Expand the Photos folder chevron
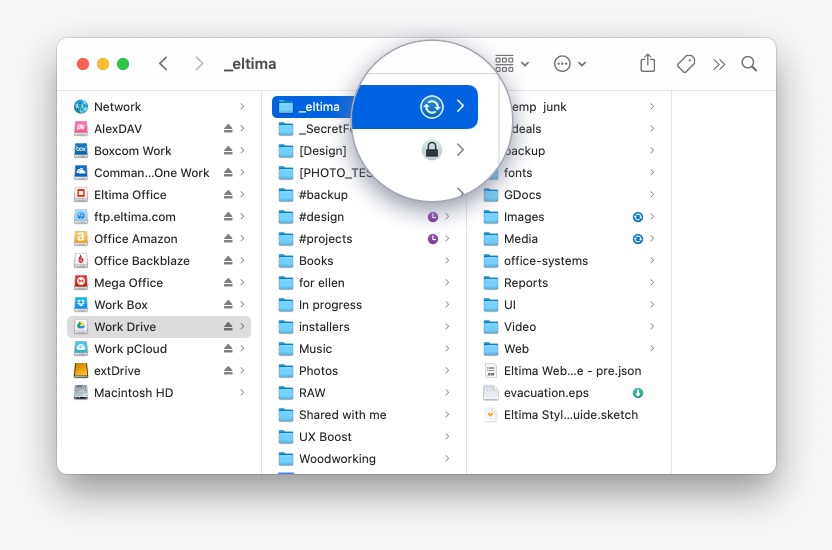Viewport: 832px width, 550px height. (x=447, y=371)
